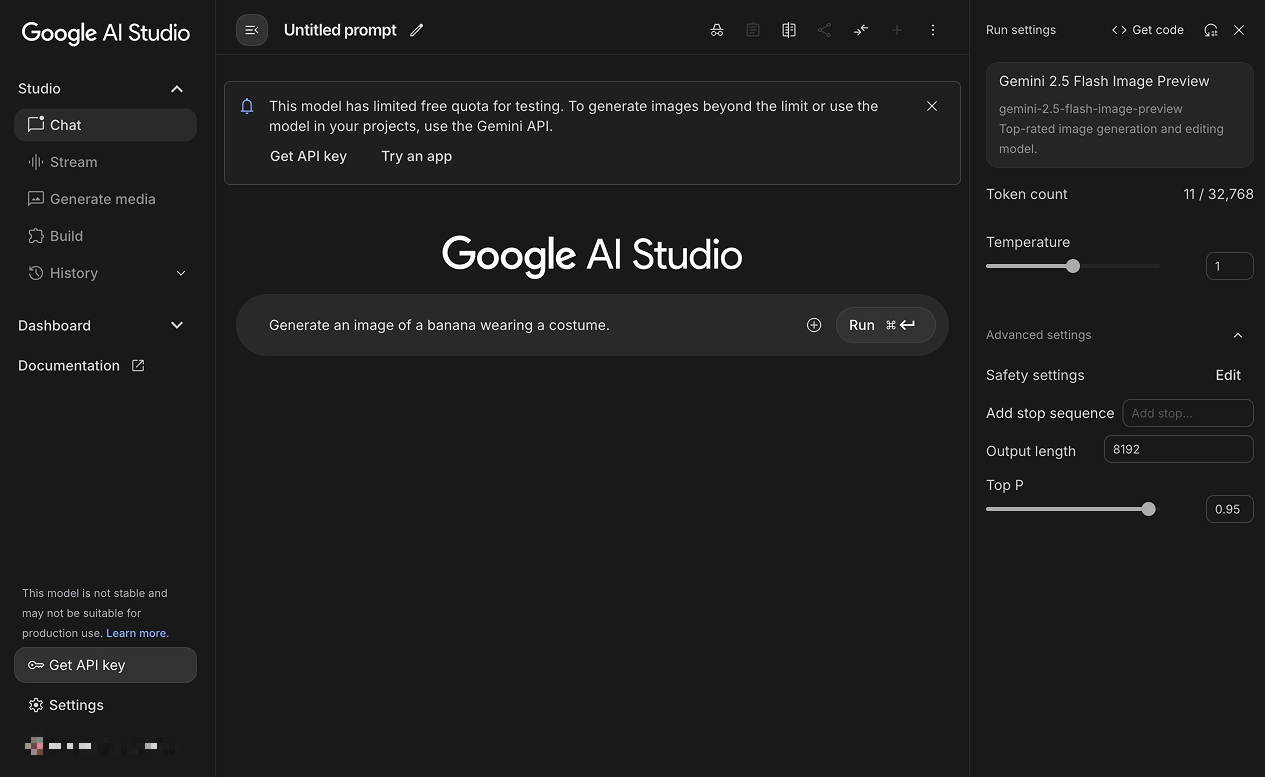Click the pencil icon to rename prompt
This screenshot has width=1265, height=777.
[417, 30]
